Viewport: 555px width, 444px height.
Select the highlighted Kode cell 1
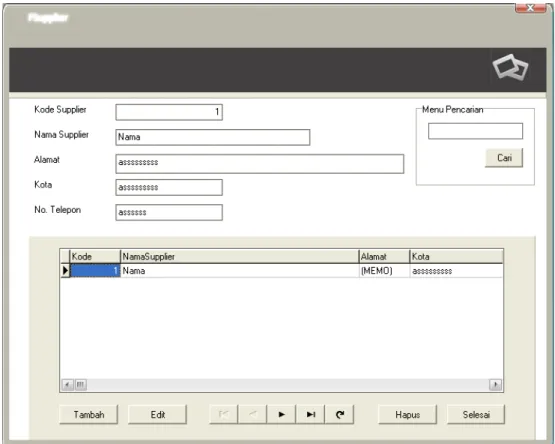(x=95, y=271)
